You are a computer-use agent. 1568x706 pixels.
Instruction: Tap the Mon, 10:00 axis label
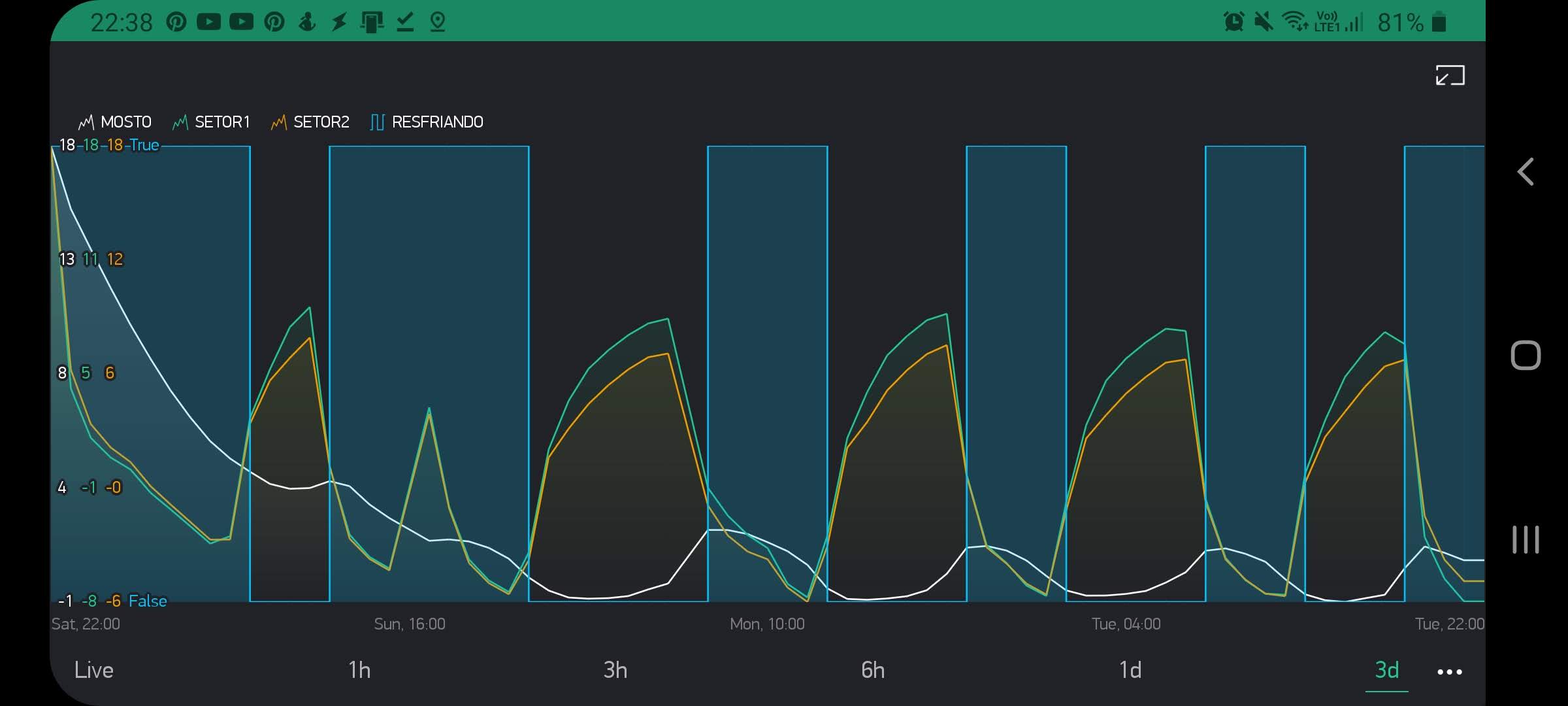(x=767, y=624)
